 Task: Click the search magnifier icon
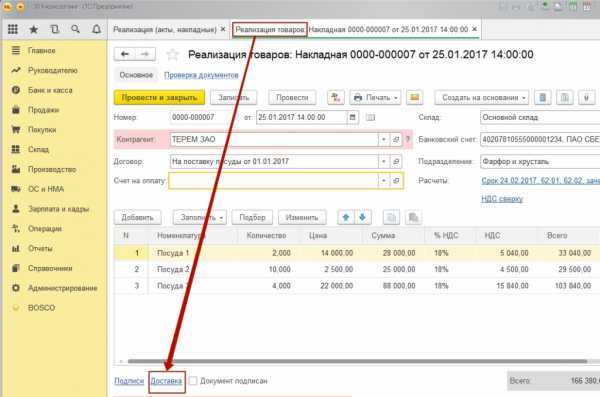(x=75, y=29)
